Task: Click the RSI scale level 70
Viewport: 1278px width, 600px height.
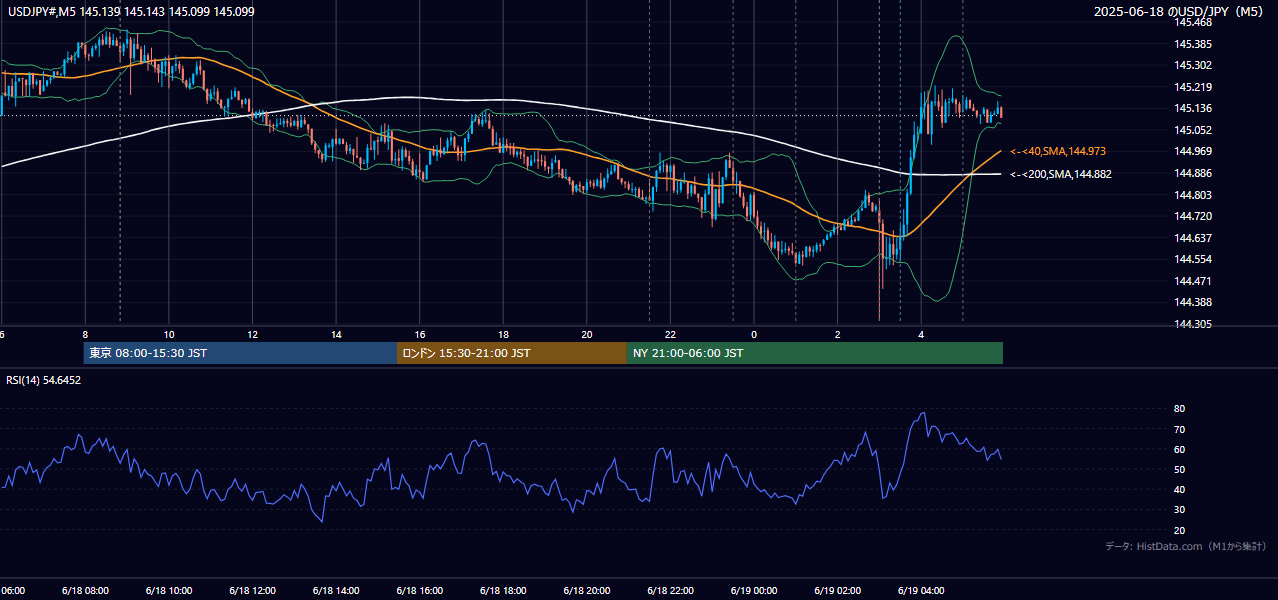Action: coord(1180,429)
